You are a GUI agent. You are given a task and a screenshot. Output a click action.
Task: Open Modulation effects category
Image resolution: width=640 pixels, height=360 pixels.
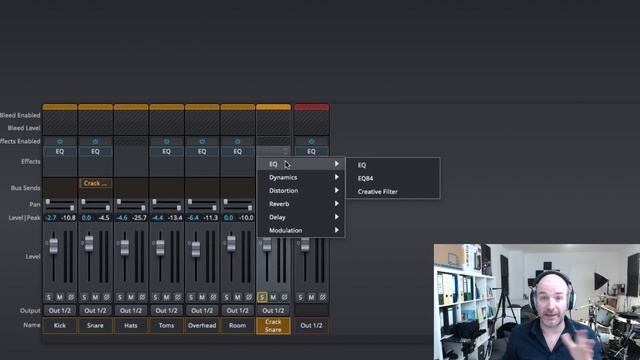point(301,230)
